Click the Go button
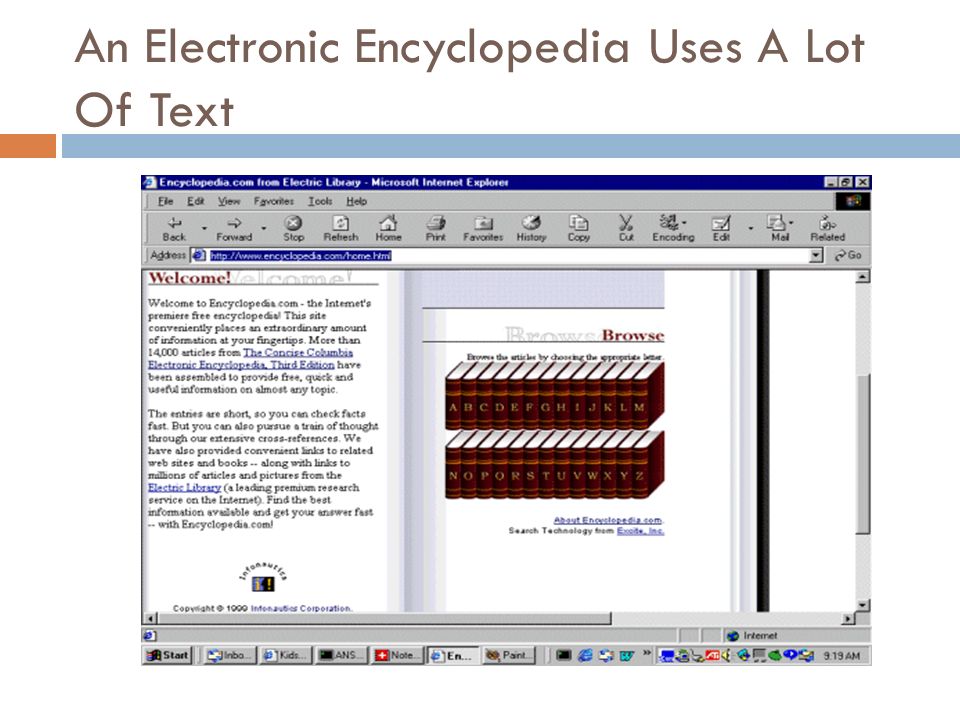960x720 pixels. (848, 256)
